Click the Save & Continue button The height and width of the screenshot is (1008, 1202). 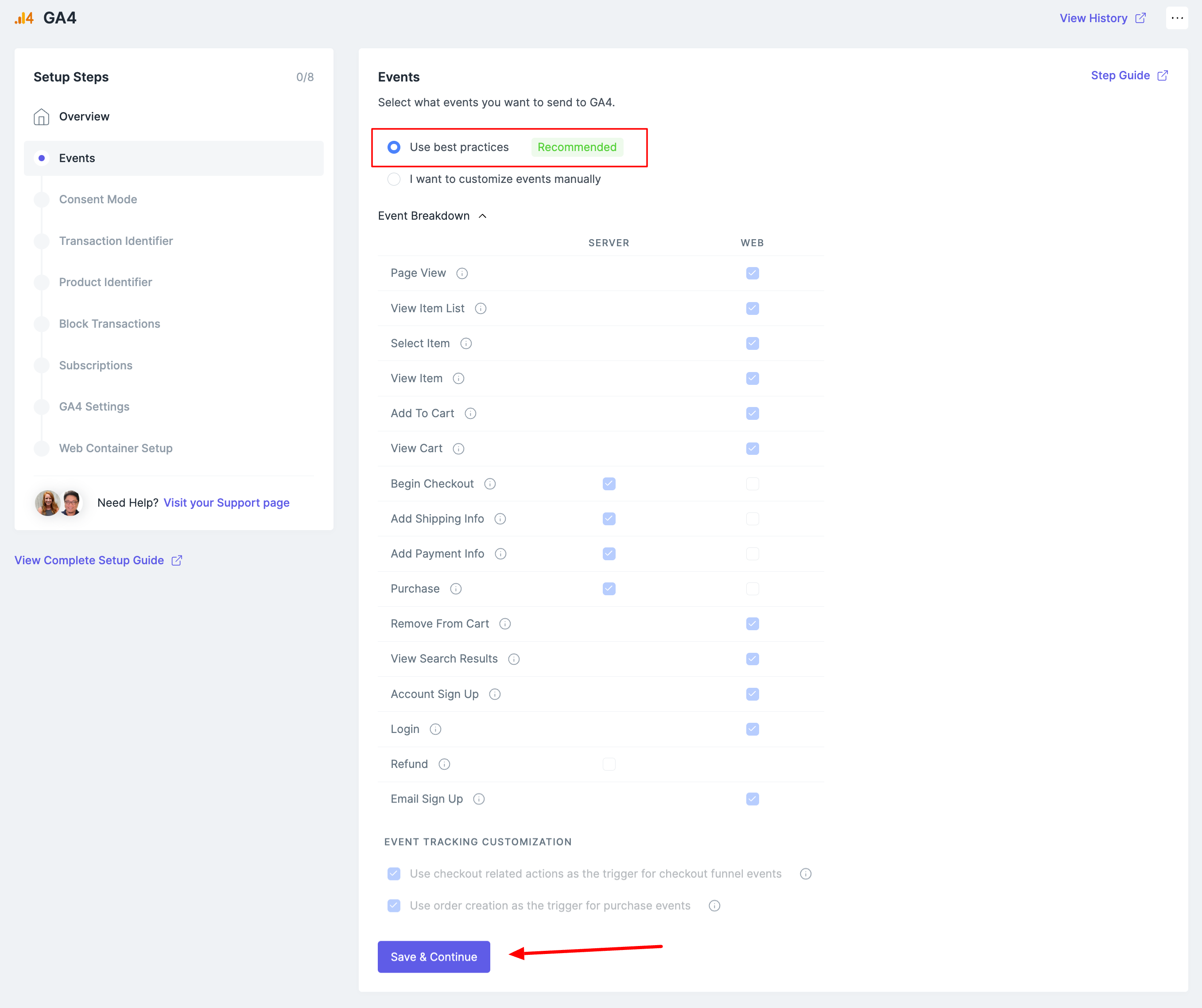point(433,957)
